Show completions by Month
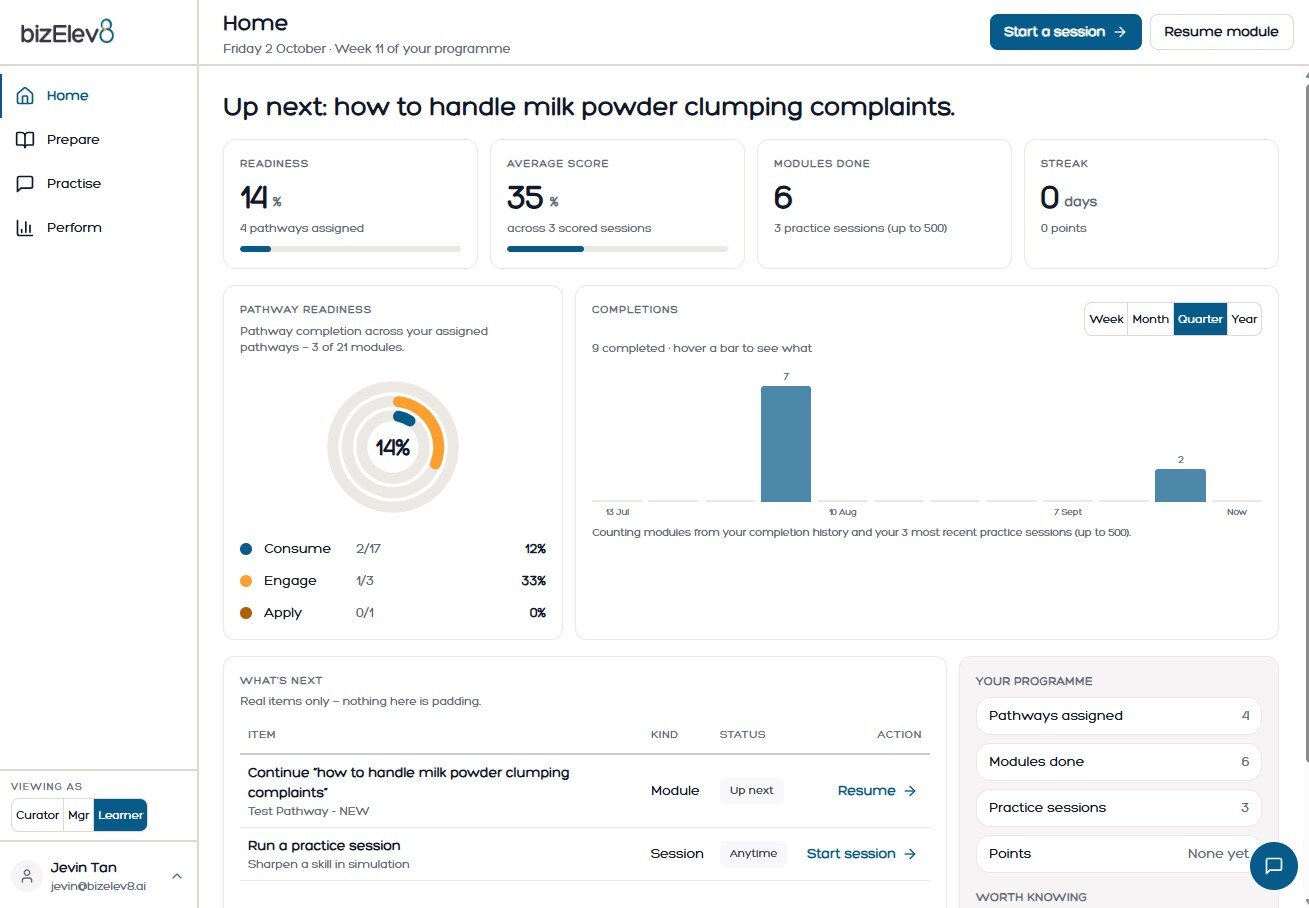This screenshot has width=1309, height=908. [x=1150, y=319]
